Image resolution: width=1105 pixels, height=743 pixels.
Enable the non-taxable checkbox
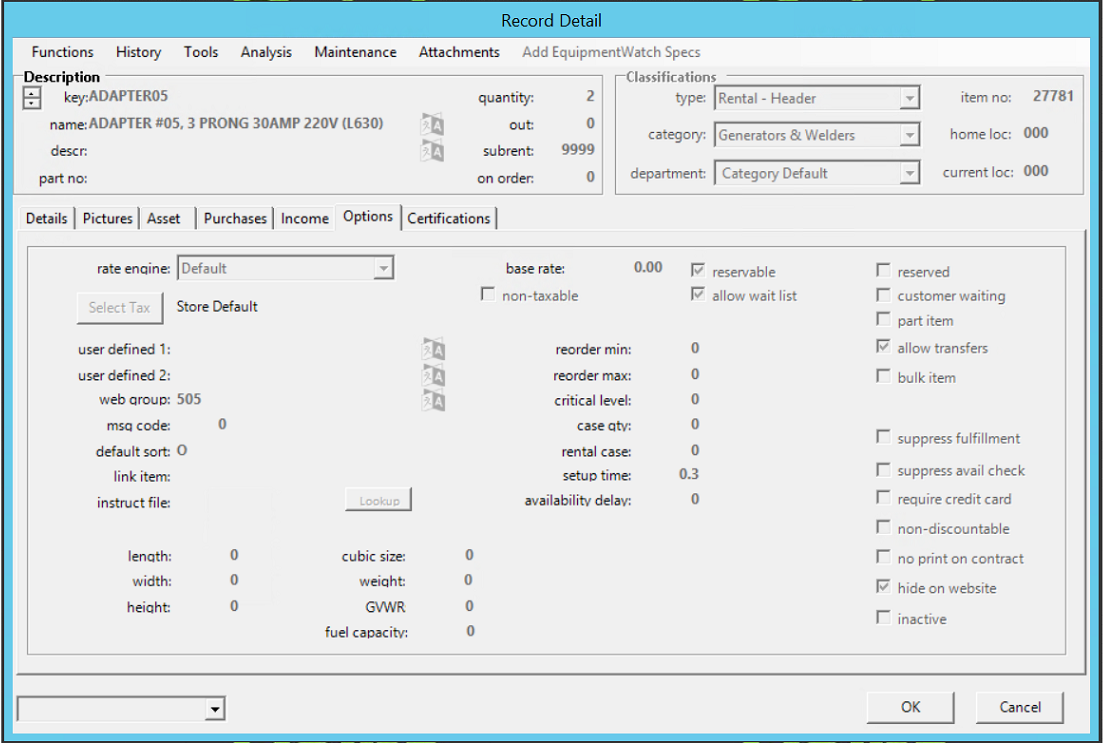point(488,295)
